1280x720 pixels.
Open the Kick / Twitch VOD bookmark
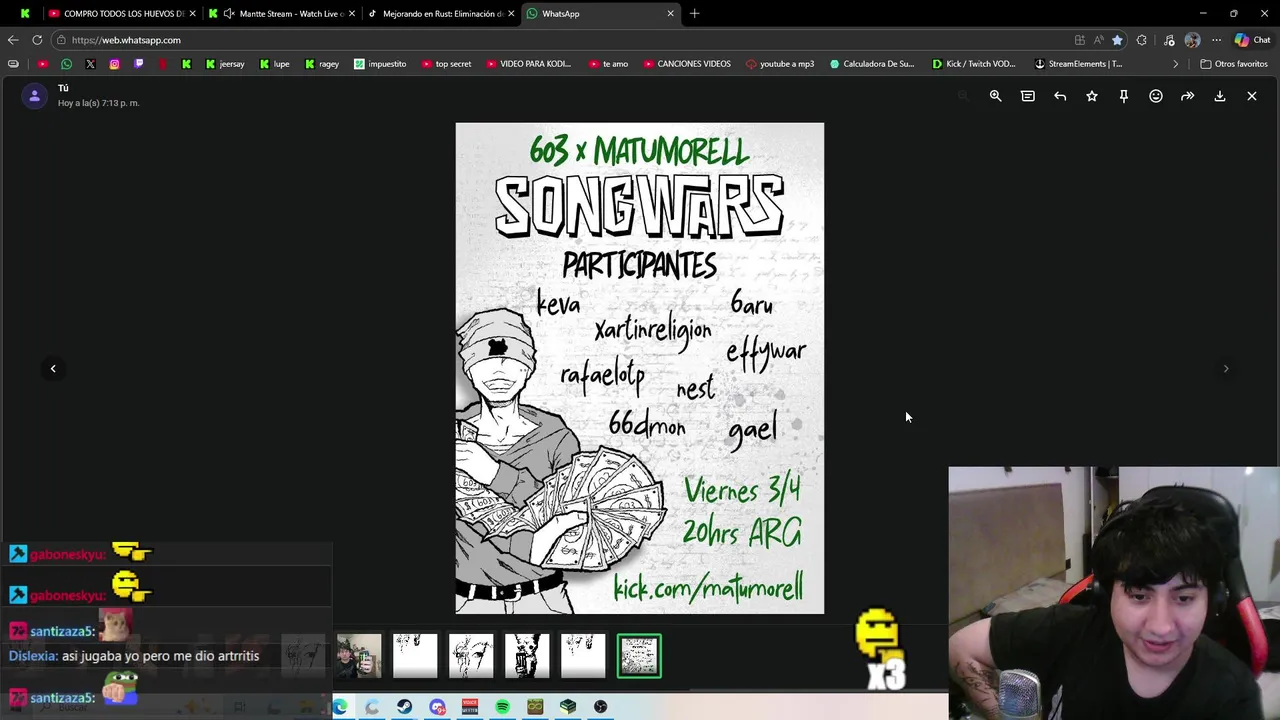[x=973, y=64]
